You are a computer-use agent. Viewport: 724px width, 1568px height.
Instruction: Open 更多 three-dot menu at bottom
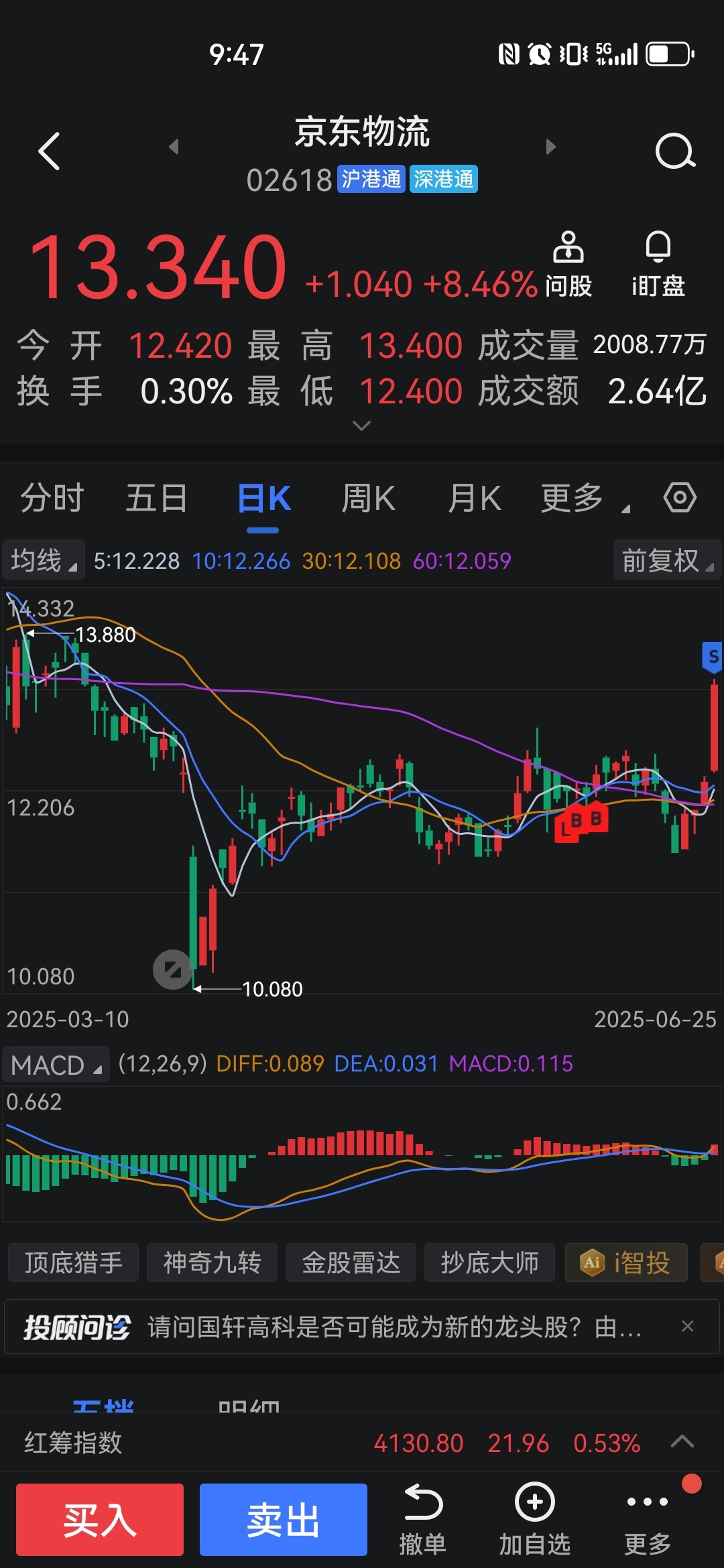[648, 1520]
